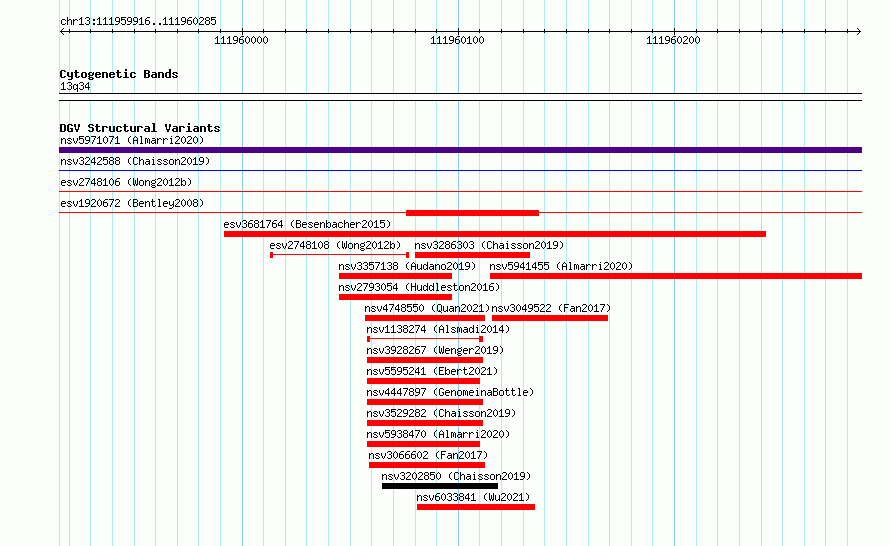Open the nsv6033841 (Wu2021) label
The width and height of the screenshot is (890, 546).
click(473, 497)
